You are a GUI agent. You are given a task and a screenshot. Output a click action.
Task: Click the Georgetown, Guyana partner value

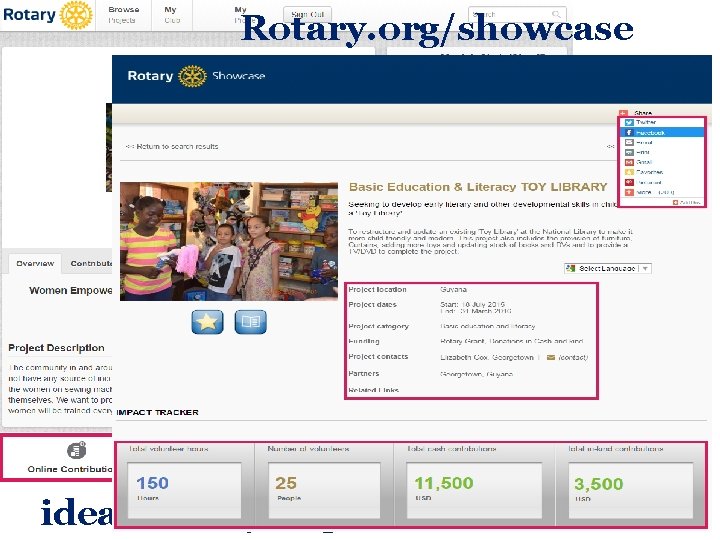(x=476, y=374)
